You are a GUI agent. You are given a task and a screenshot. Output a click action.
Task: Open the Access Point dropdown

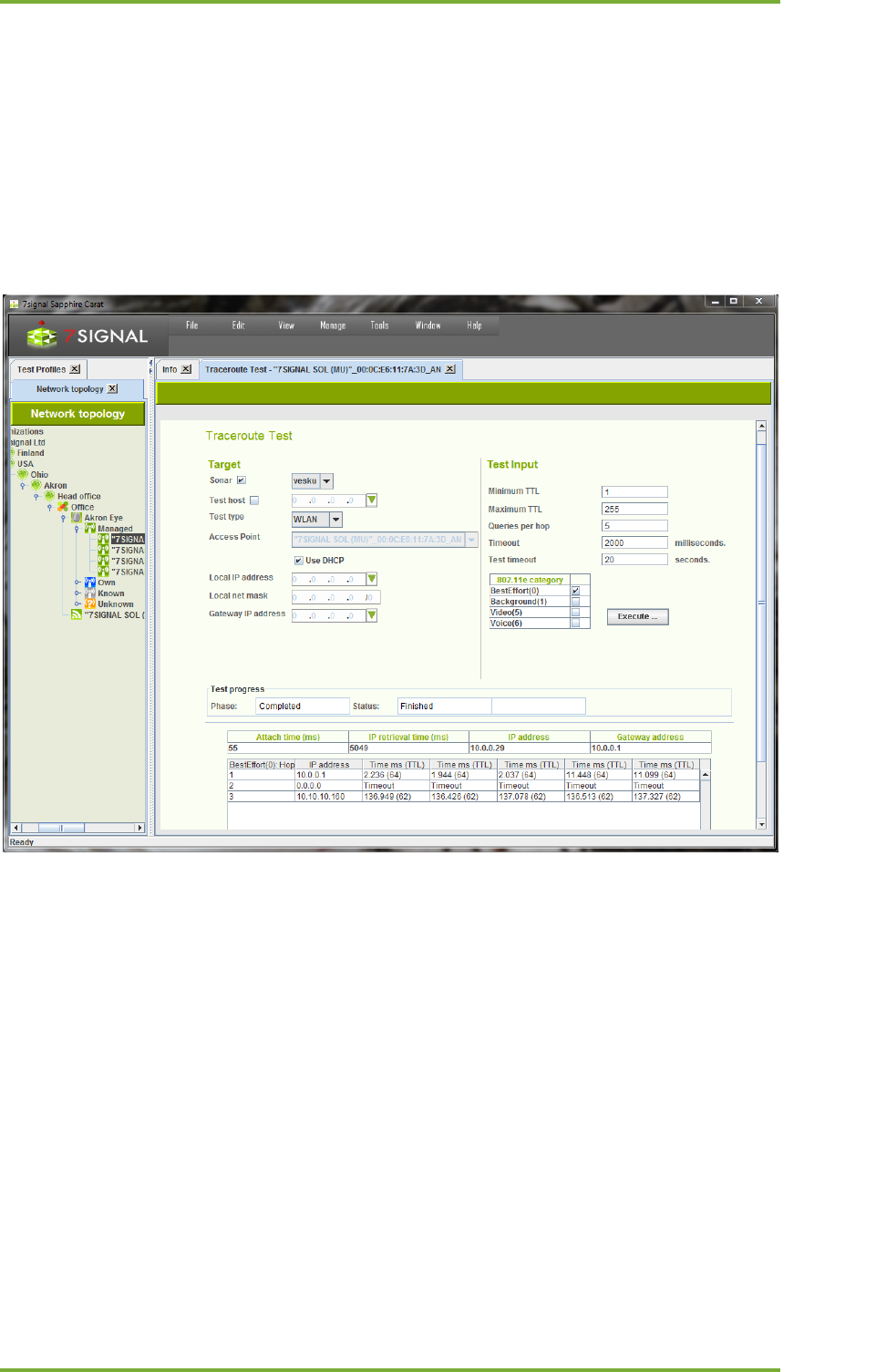(x=471, y=540)
